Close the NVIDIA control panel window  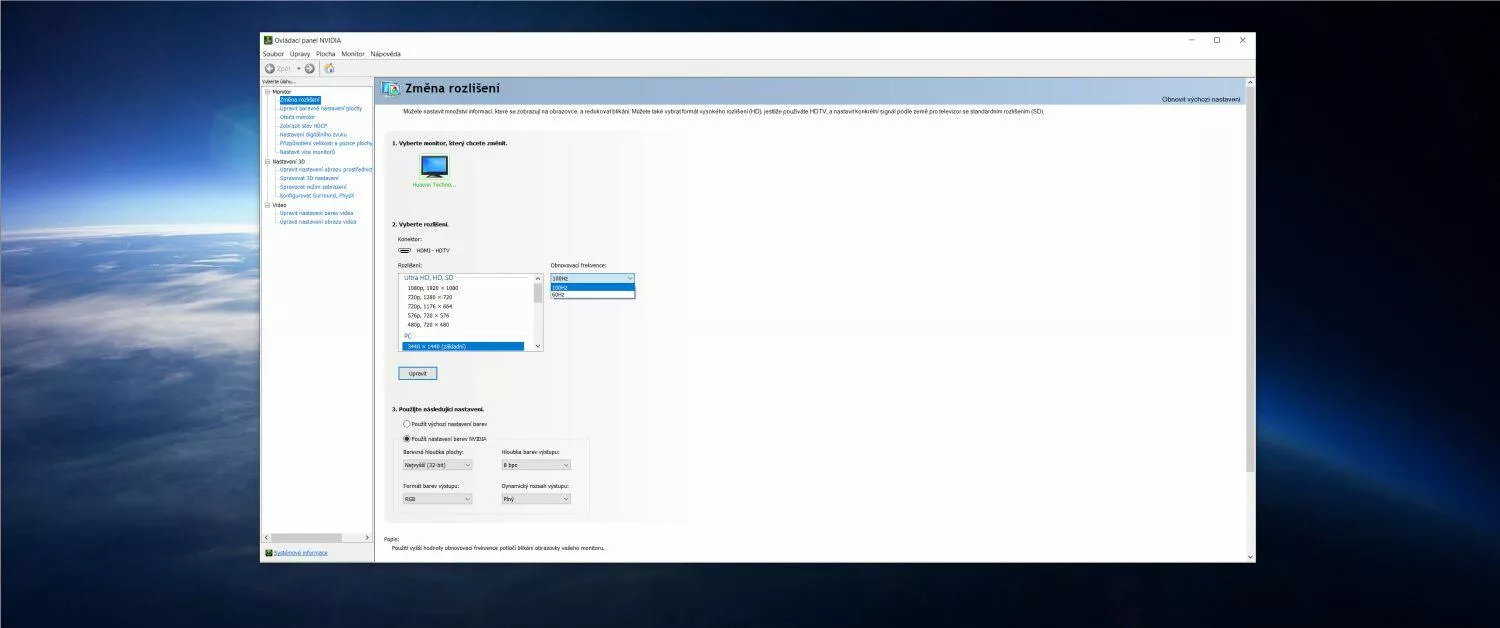[1243, 40]
